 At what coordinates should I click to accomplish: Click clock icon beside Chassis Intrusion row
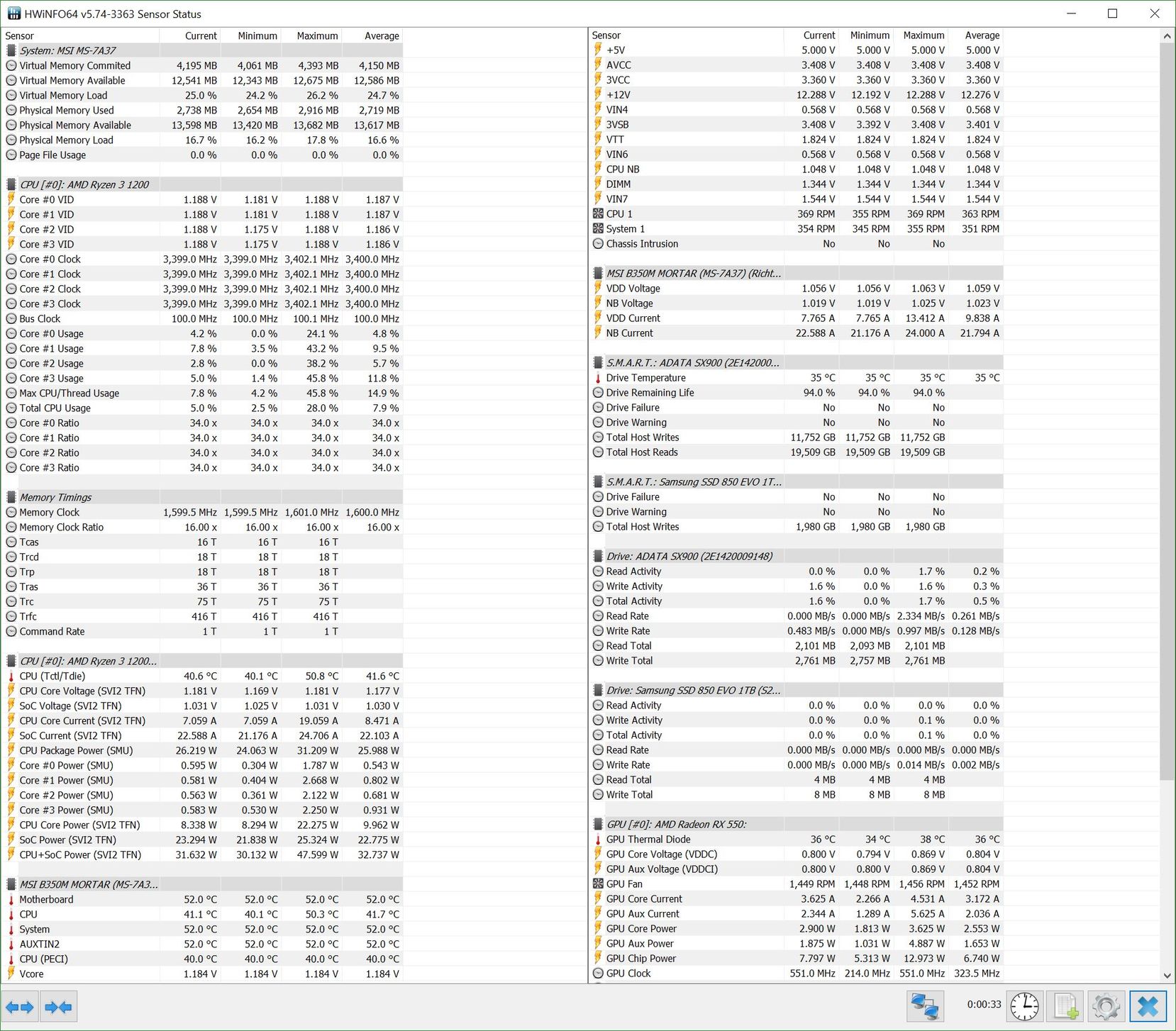pos(598,243)
